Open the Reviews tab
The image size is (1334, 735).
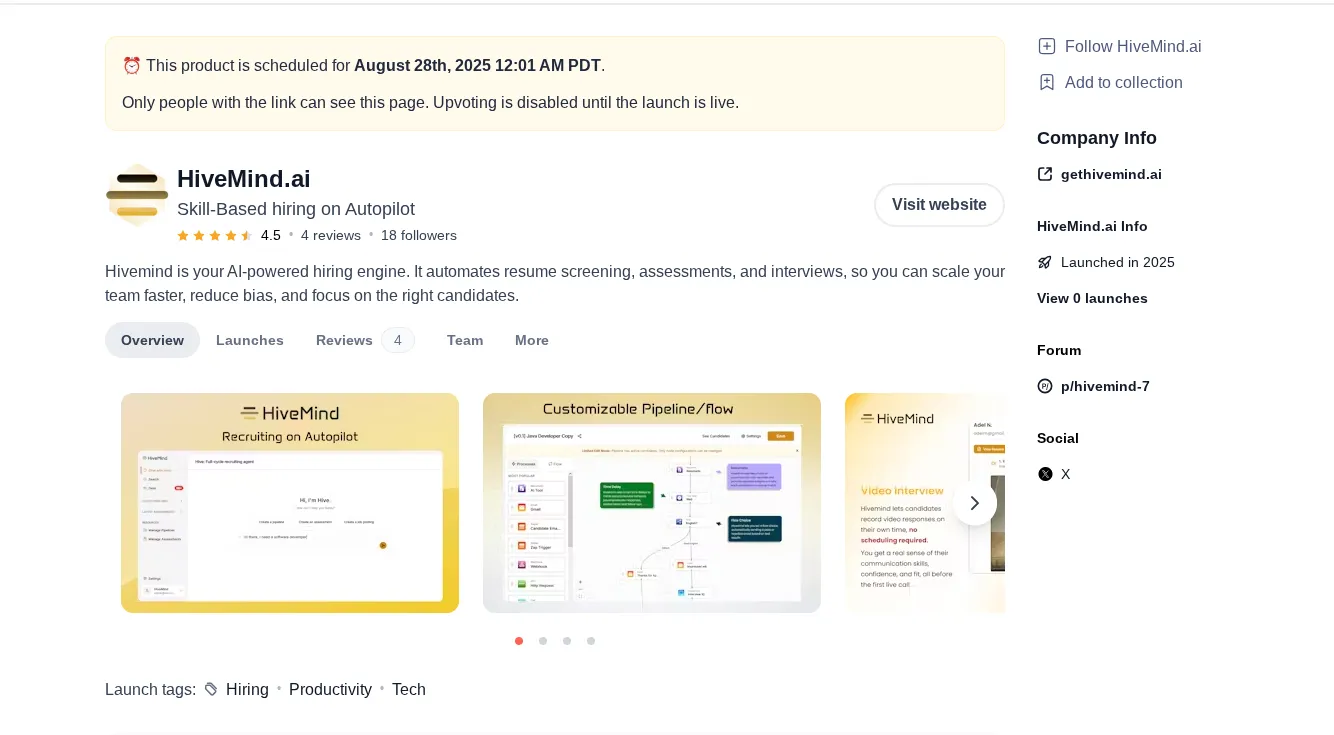click(x=344, y=340)
